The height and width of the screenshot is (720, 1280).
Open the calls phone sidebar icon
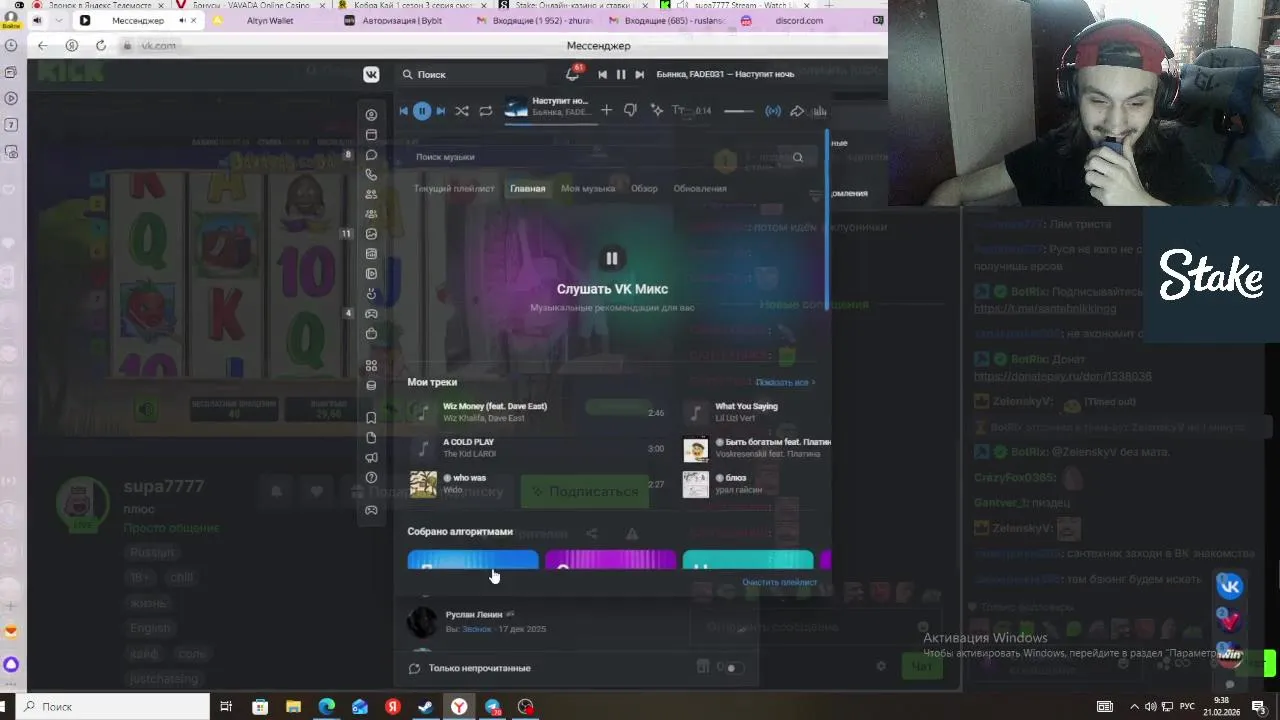click(371, 175)
